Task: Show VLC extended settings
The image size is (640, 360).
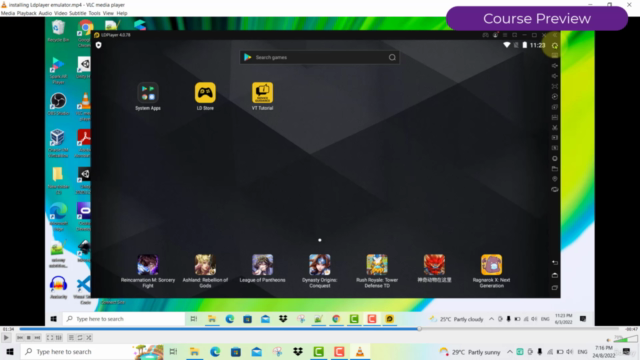Action: [59, 338]
